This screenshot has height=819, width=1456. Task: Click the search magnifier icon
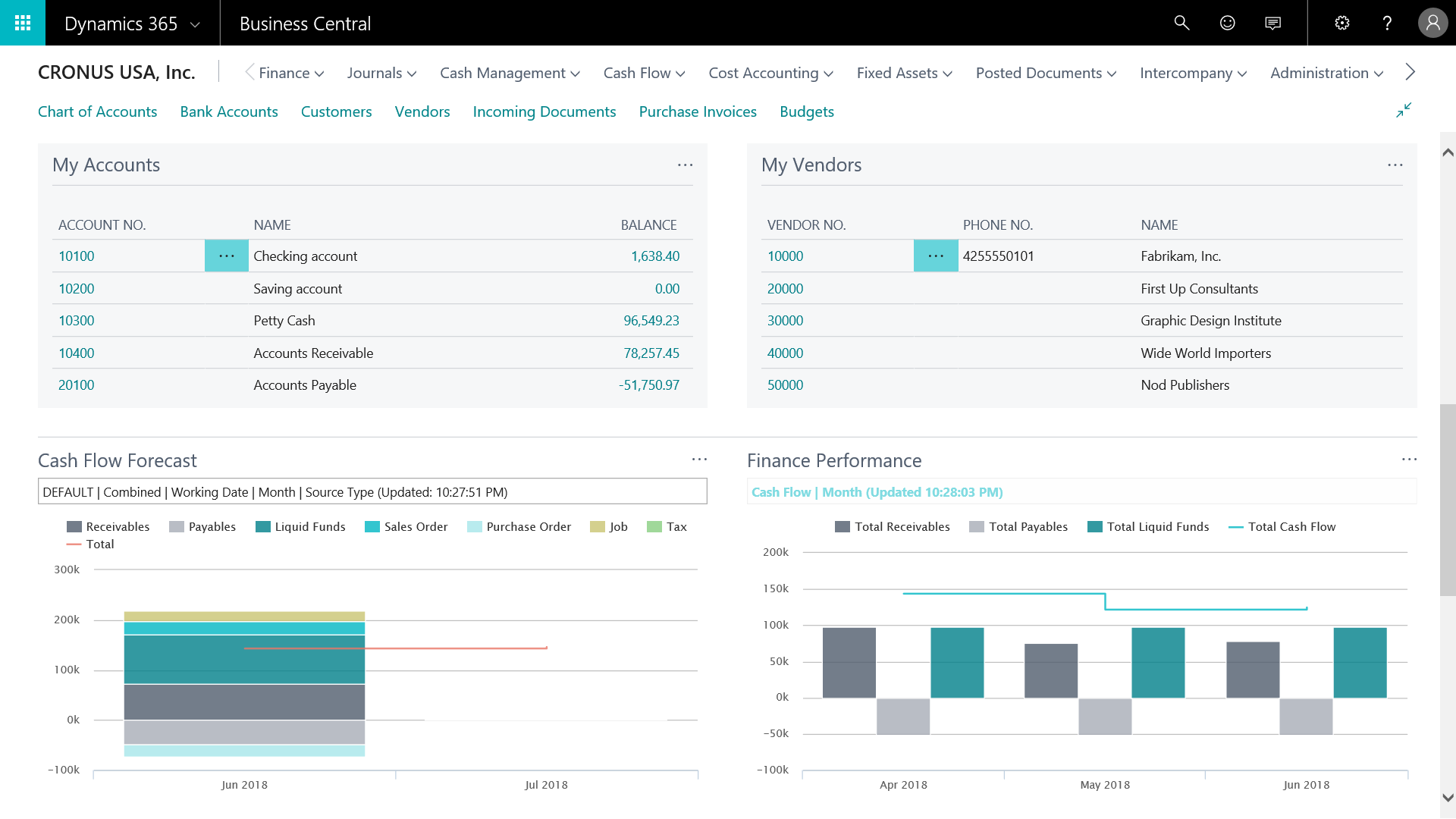coord(1181,23)
